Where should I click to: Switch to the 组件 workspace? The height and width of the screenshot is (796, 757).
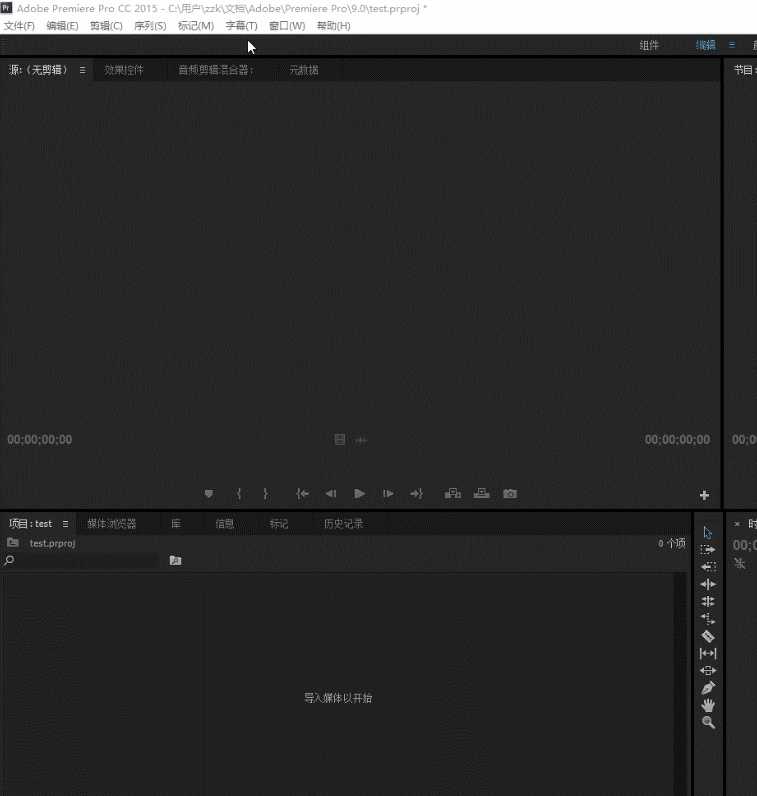tap(649, 45)
